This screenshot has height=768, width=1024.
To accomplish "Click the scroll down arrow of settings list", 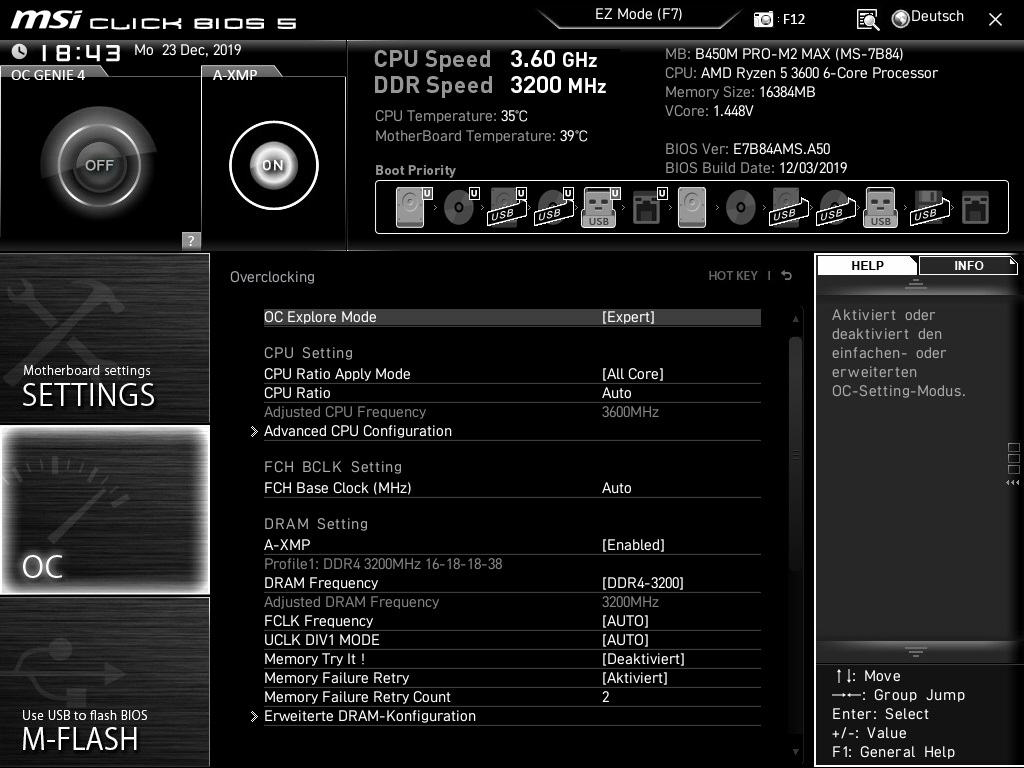I will coord(795,752).
